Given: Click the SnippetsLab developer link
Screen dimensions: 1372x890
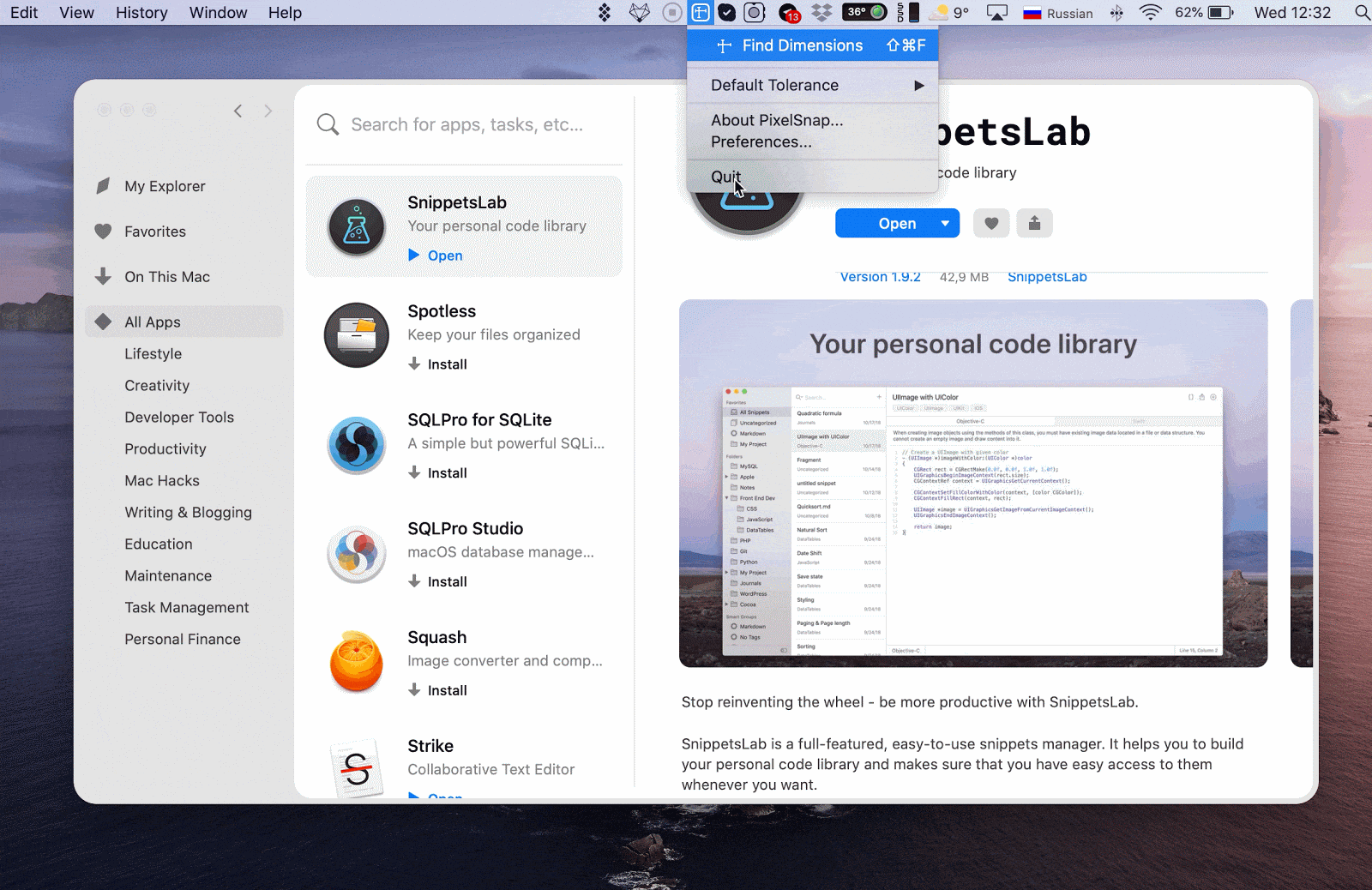Looking at the screenshot, I should [1047, 277].
